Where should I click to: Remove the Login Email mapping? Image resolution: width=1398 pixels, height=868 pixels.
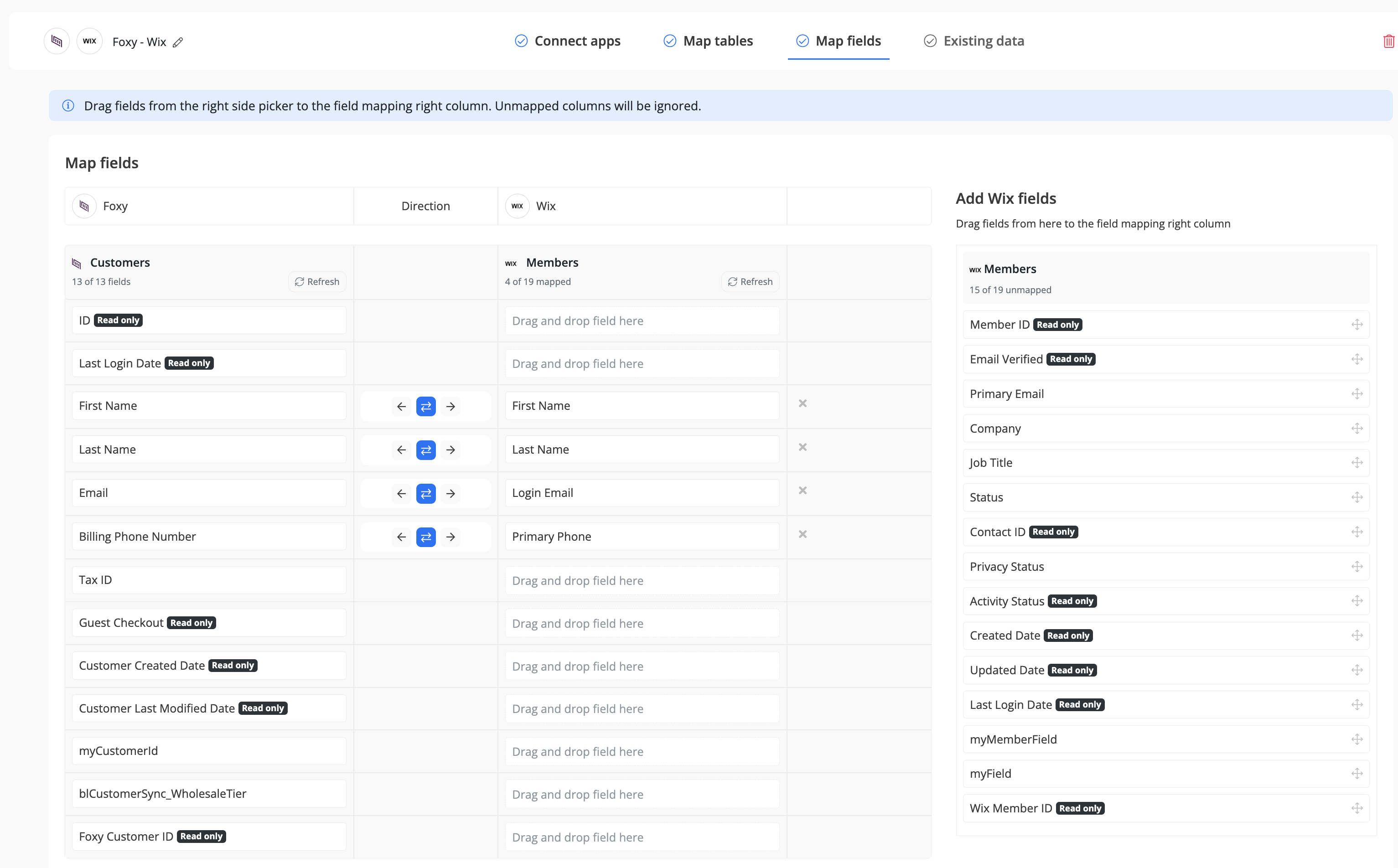(x=803, y=490)
